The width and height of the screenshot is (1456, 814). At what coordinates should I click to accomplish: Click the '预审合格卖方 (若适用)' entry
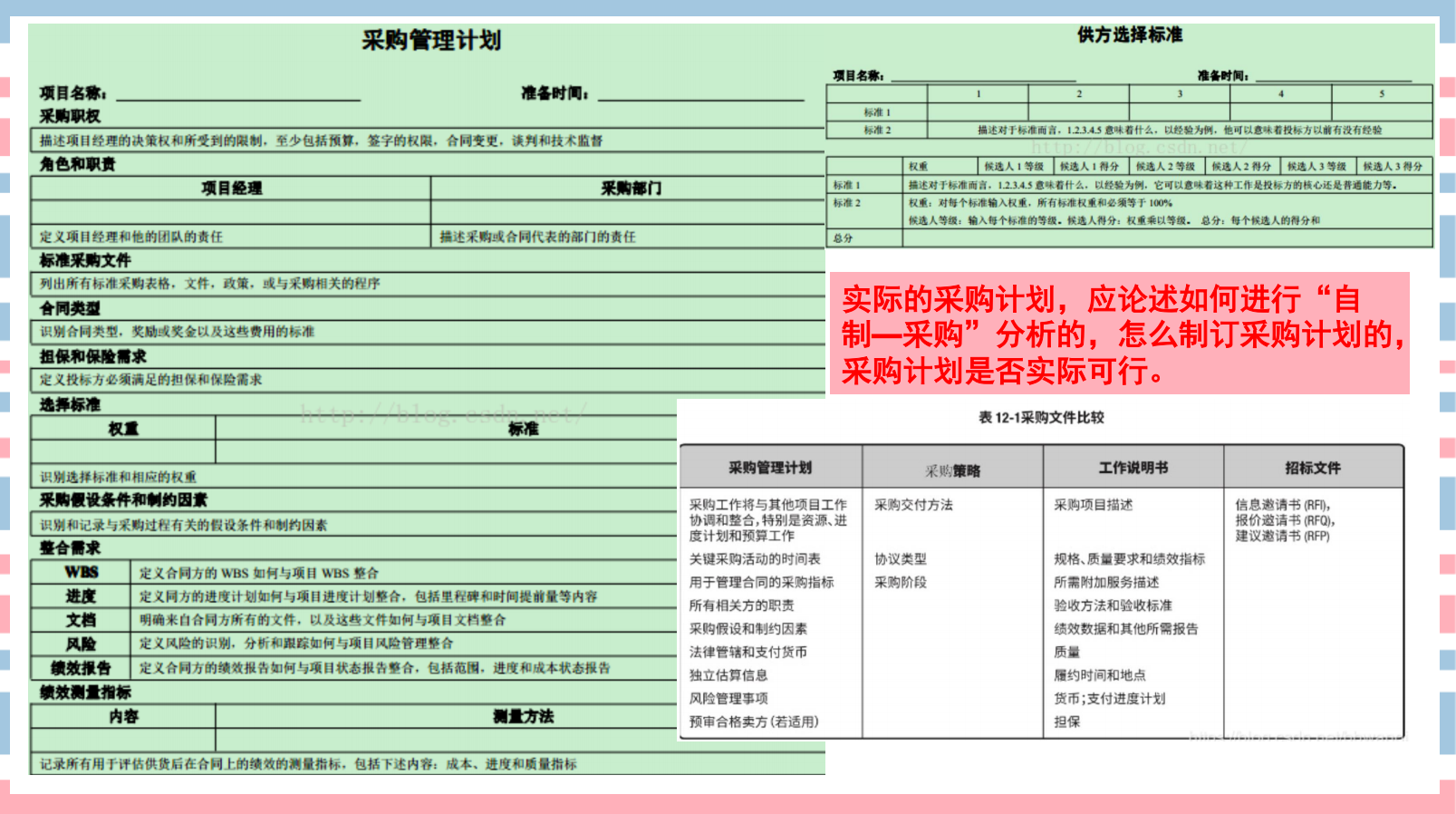click(x=754, y=722)
